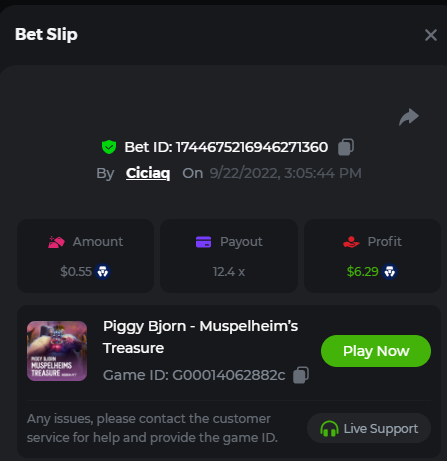Copy the Game ID G00014062882c
Screen dimensions: 447x461
tap(301, 375)
